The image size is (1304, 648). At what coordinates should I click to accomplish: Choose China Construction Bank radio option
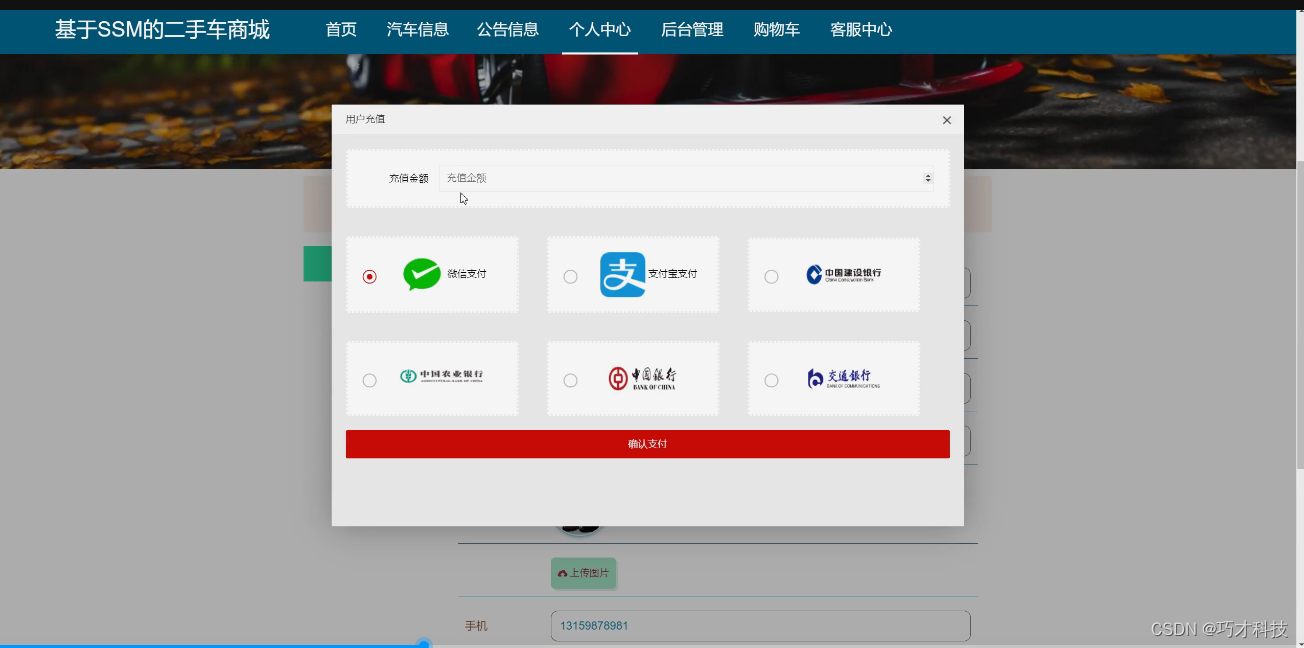click(771, 276)
